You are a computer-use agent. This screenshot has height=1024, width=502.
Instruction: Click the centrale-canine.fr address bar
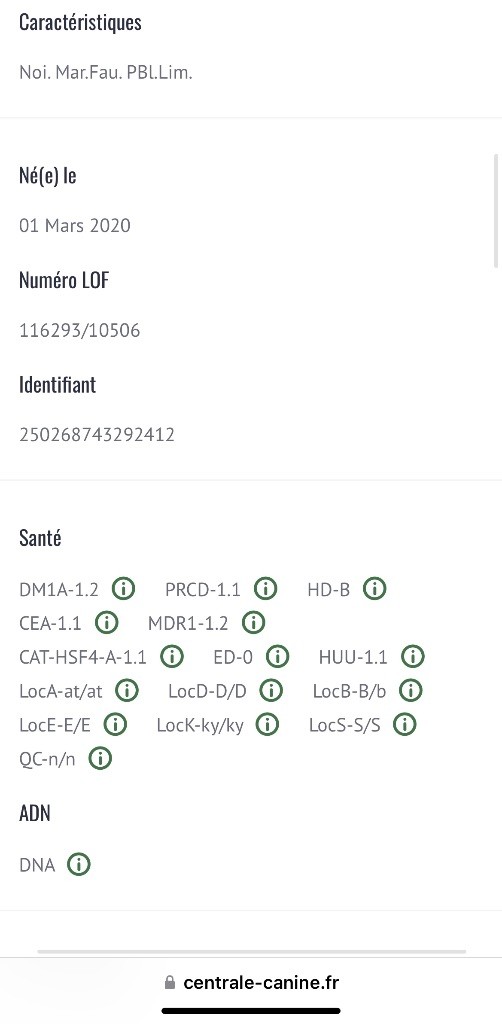[x=251, y=982]
